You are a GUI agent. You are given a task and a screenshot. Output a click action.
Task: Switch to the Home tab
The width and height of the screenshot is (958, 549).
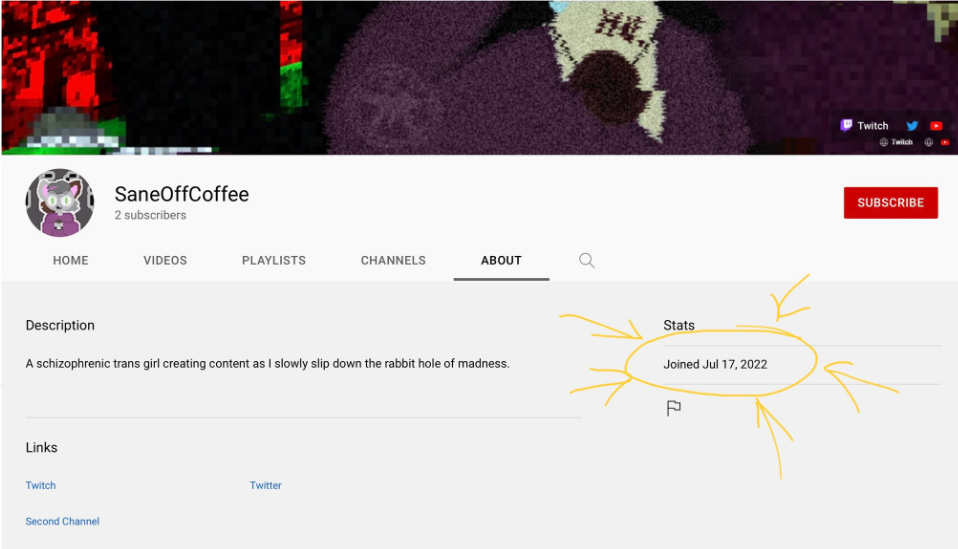point(70,261)
